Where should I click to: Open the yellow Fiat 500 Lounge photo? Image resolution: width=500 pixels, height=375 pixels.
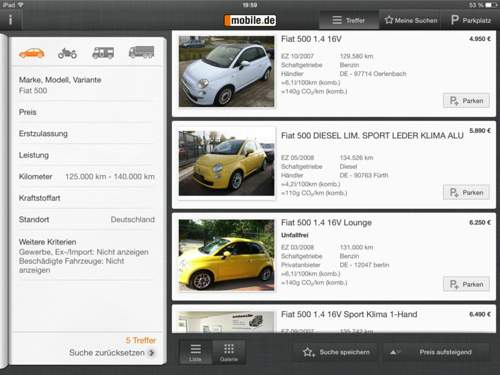(226, 255)
